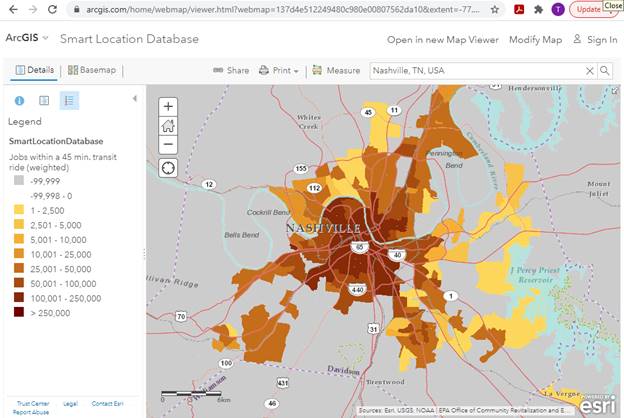Click the search magnifier icon
Viewport: 624px width, 418px height.
tap(604, 71)
